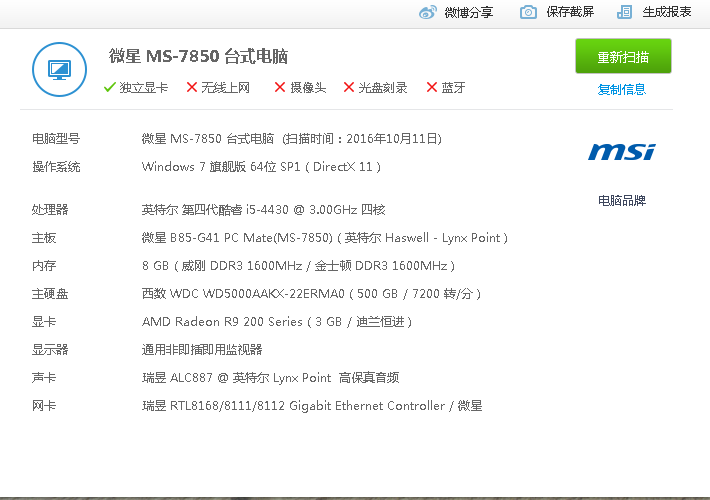Click the Weibo share icon

pyautogui.click(x=428, y=12)
